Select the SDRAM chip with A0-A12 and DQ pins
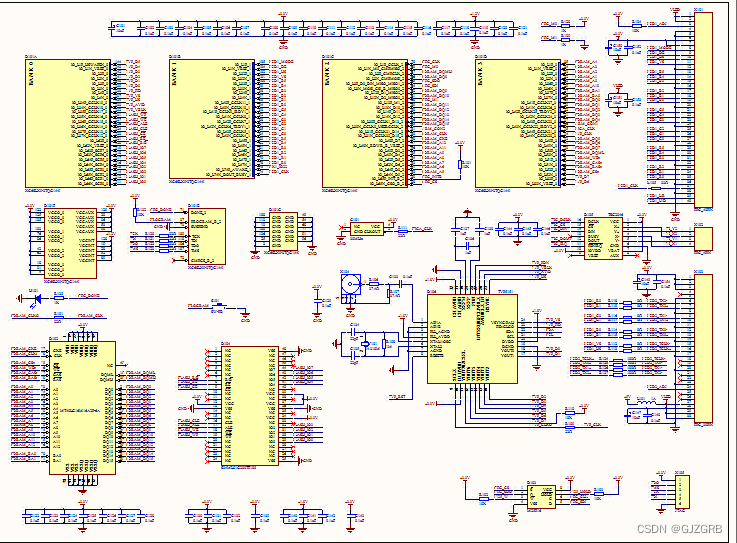The width and height of the screenshot is (737, 543). (x=82, y=408)
